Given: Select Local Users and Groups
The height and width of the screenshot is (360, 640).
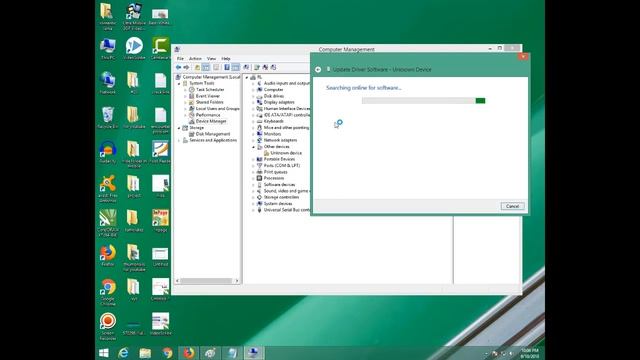Looking at the screenshot, I should 218,109.
